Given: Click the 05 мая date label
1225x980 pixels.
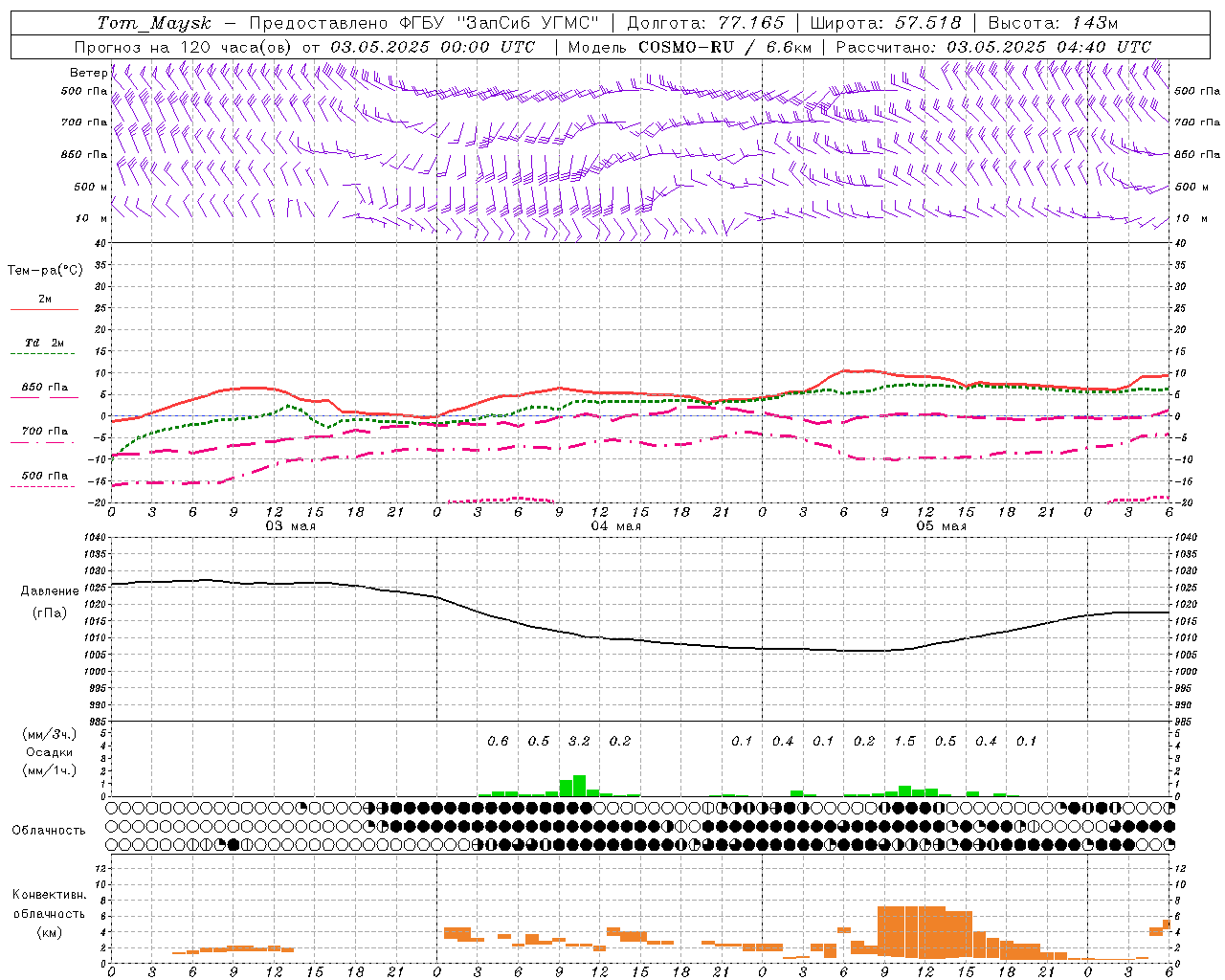Looking at the screenshot, I should (941, 526).
